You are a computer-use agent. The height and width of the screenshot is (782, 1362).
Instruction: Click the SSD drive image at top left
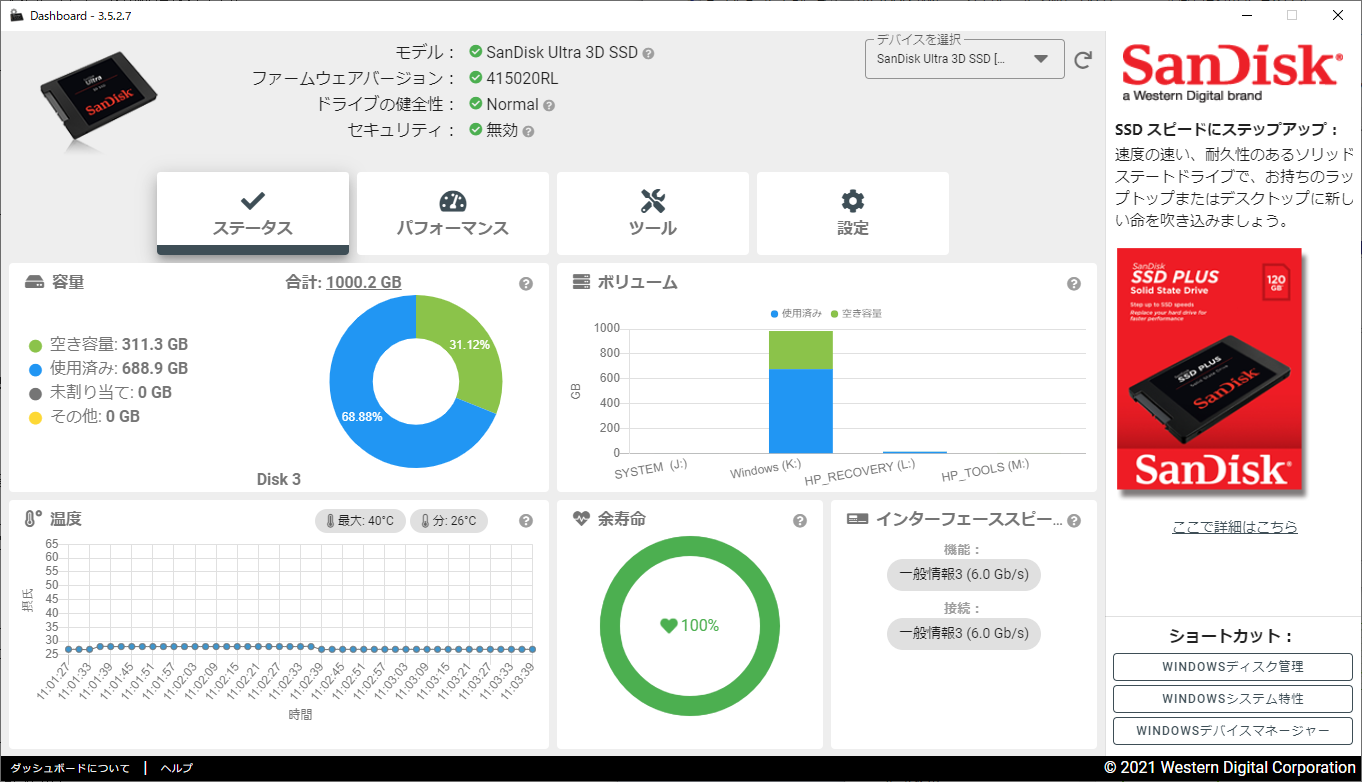pos(100,98)
